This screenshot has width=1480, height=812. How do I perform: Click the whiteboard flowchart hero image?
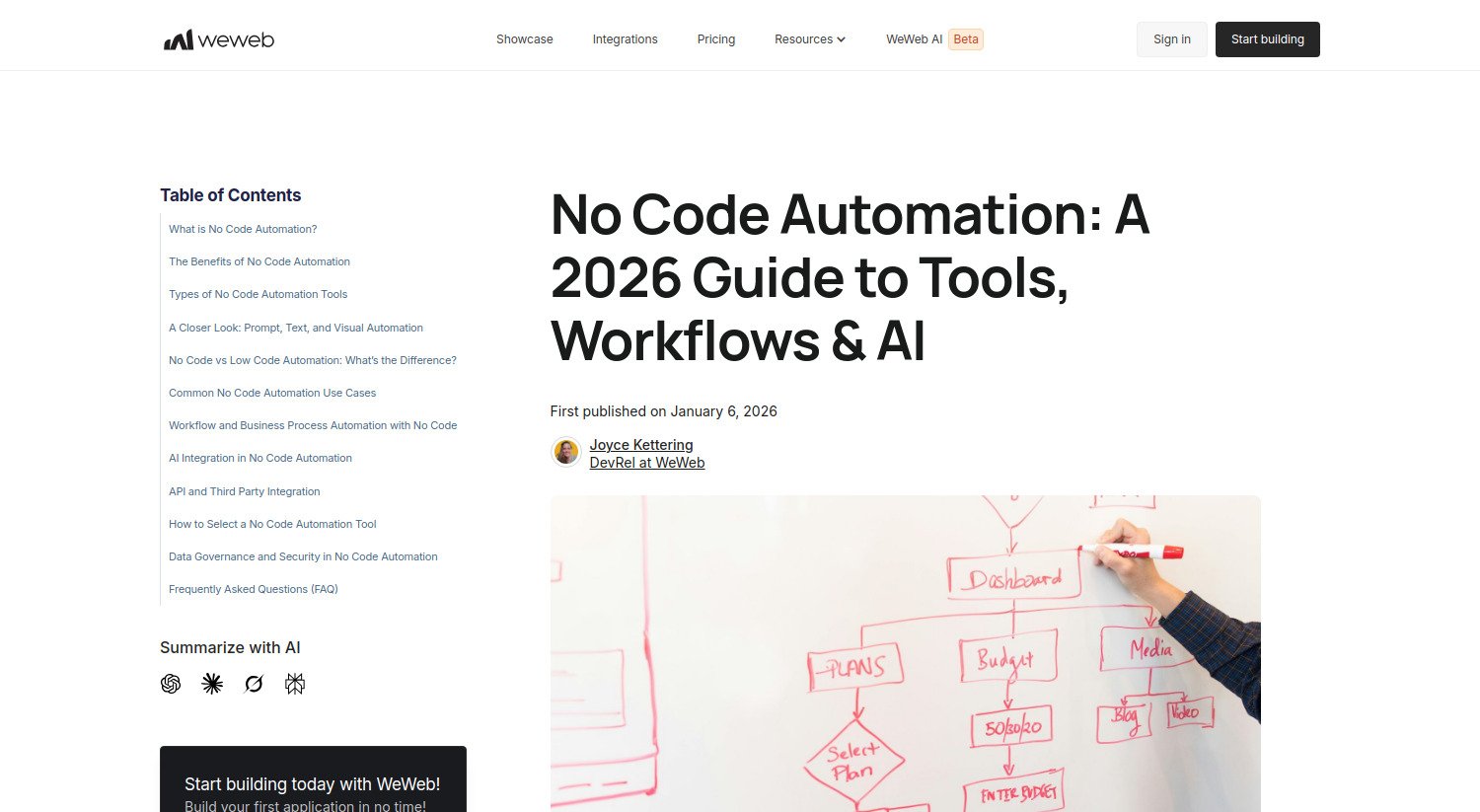pos(906,653)
